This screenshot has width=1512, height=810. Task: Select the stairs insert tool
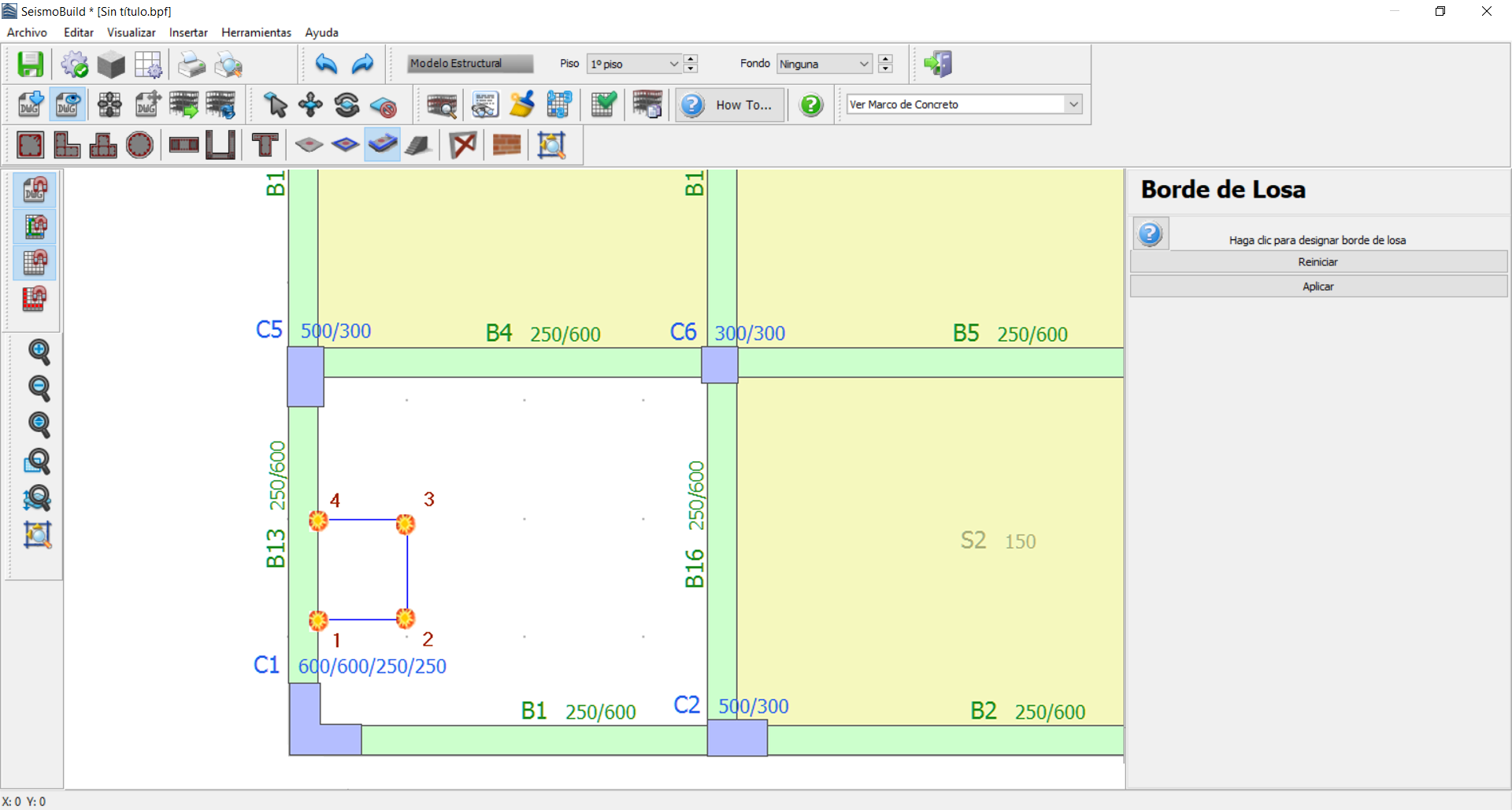point(418,145)
